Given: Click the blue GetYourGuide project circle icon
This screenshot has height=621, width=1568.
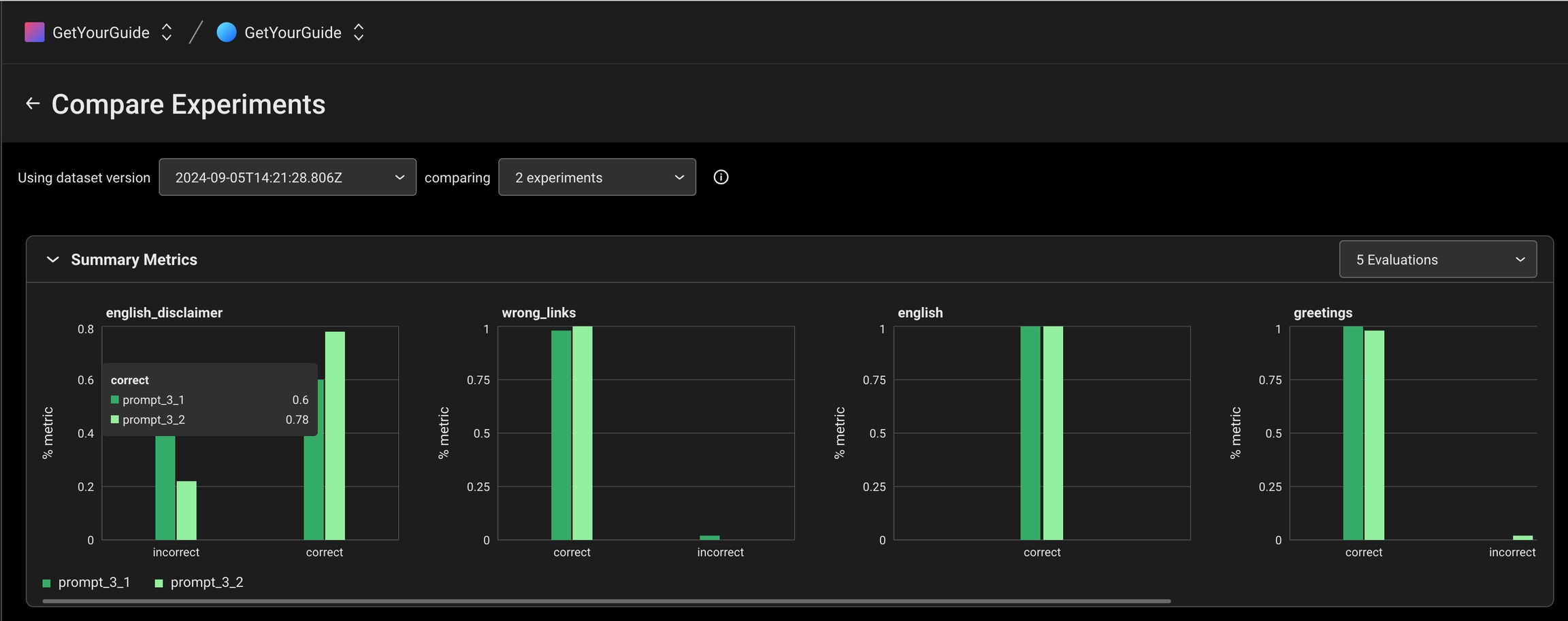Looking at the screenshot, I should pos(227,32).
